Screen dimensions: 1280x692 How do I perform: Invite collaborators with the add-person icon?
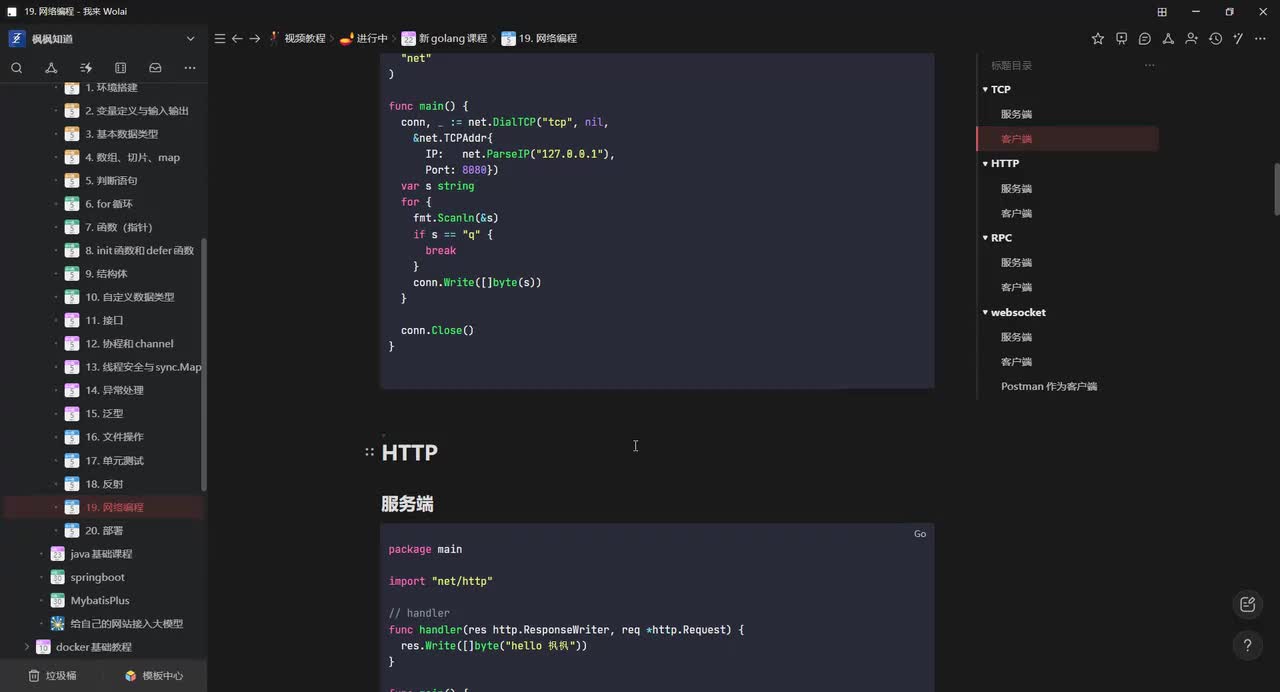[1191, 38]
